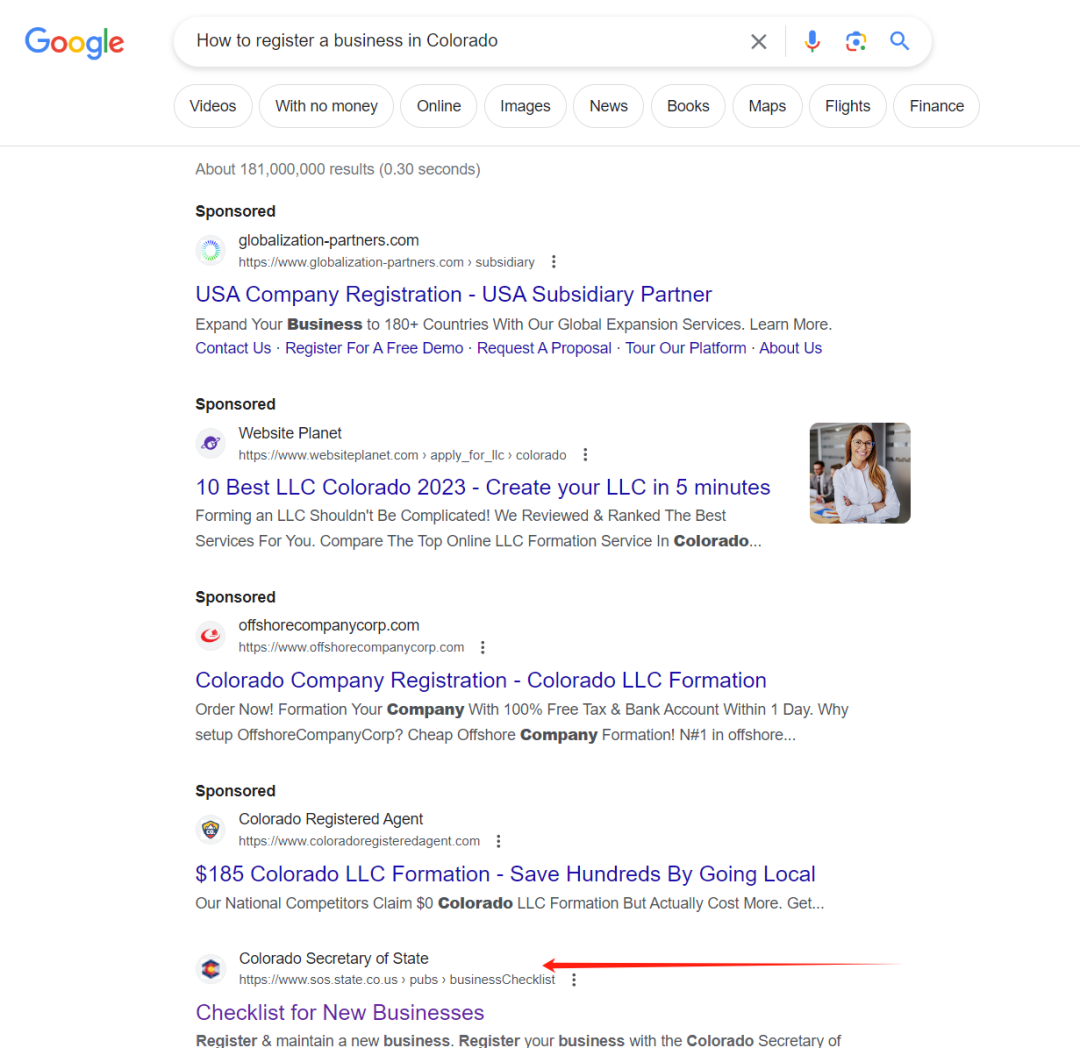Open Google Lens image search

[x=855, y=41]
